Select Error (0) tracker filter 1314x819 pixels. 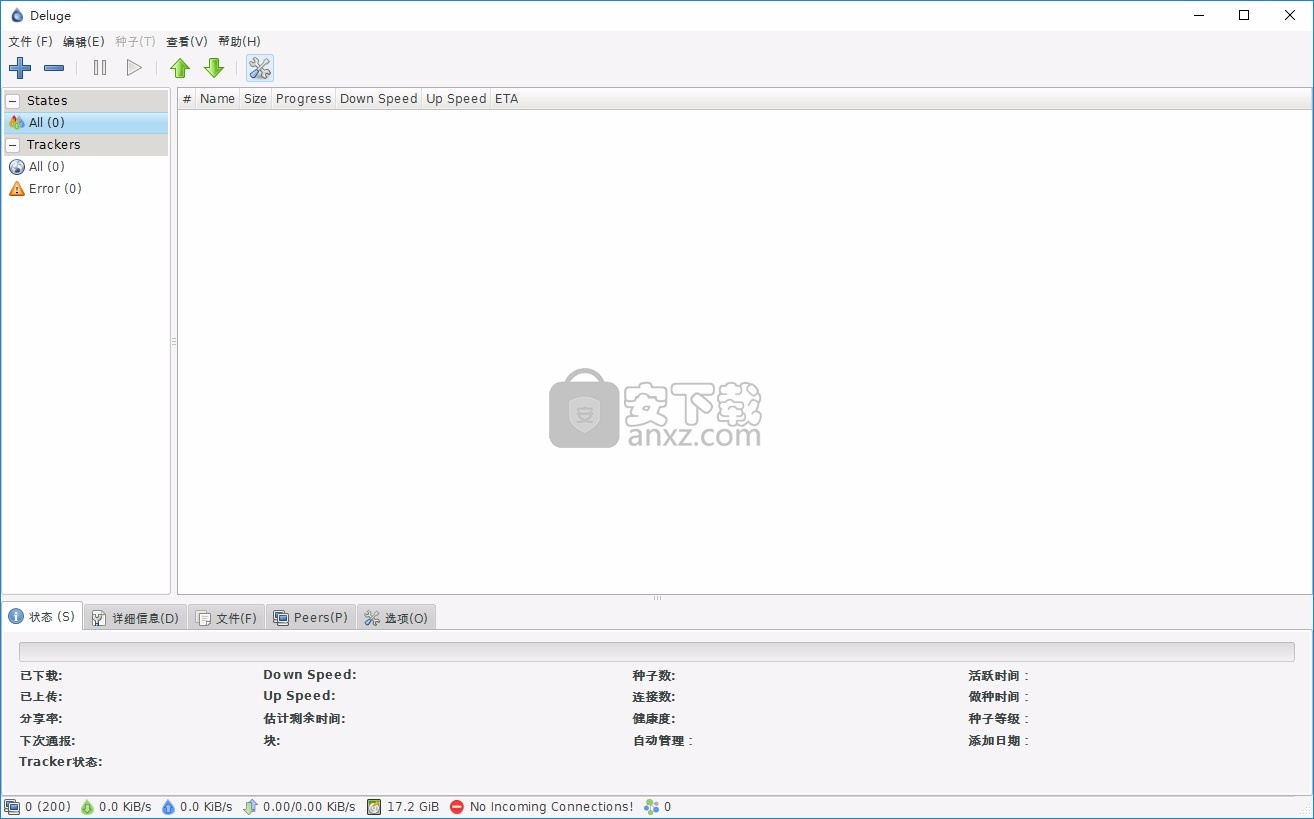click(x=86, y=188)
